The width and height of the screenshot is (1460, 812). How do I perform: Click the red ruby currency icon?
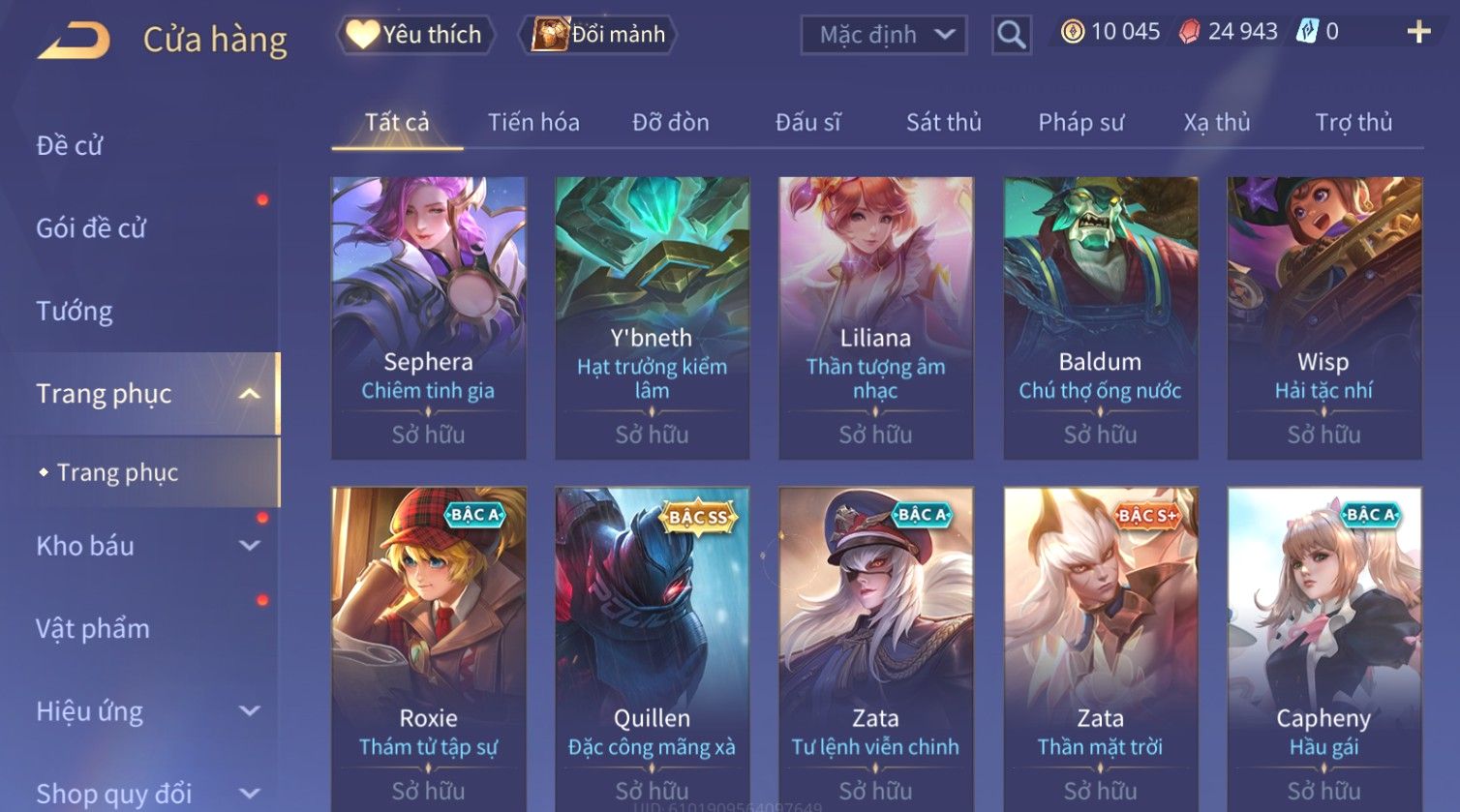coord(1189,32)
